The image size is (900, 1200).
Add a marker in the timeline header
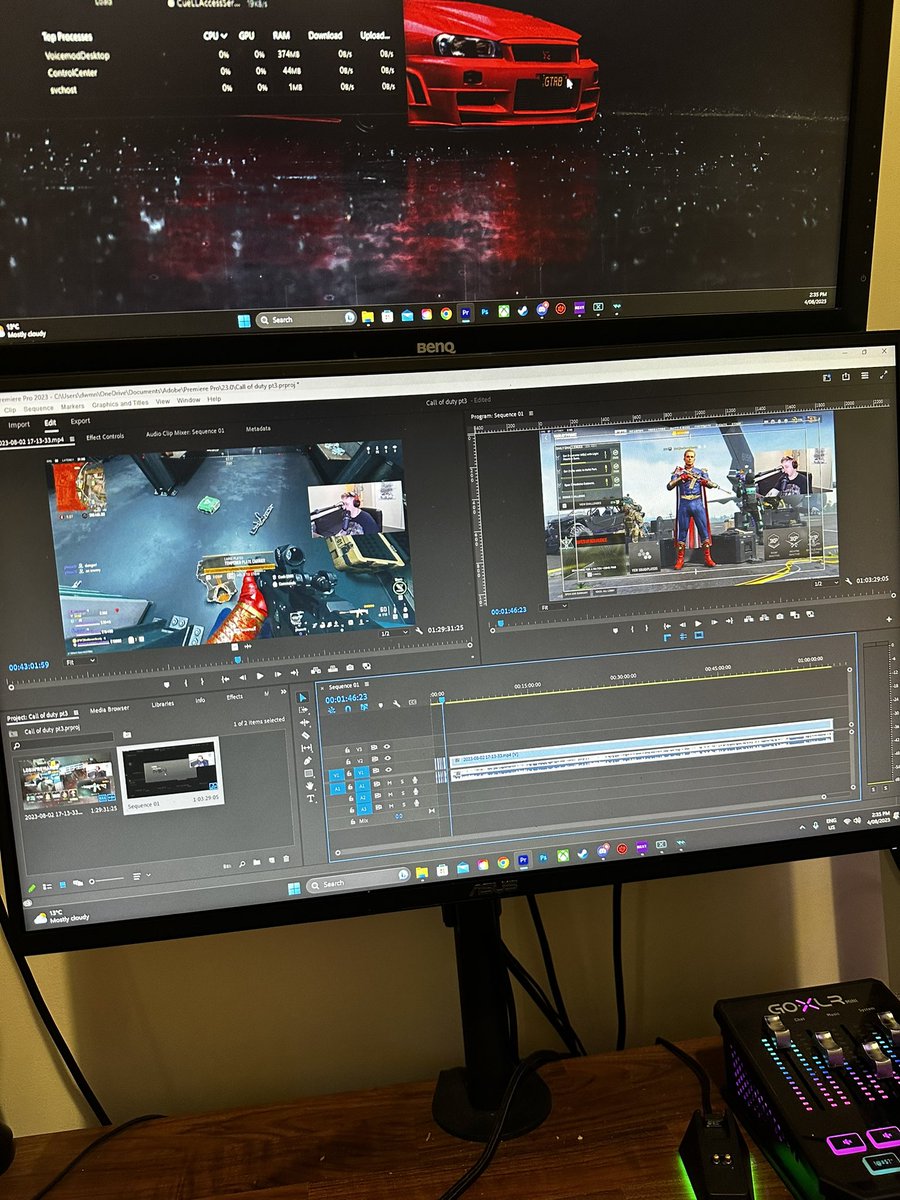pyautogui.click(x=380, y=705)
